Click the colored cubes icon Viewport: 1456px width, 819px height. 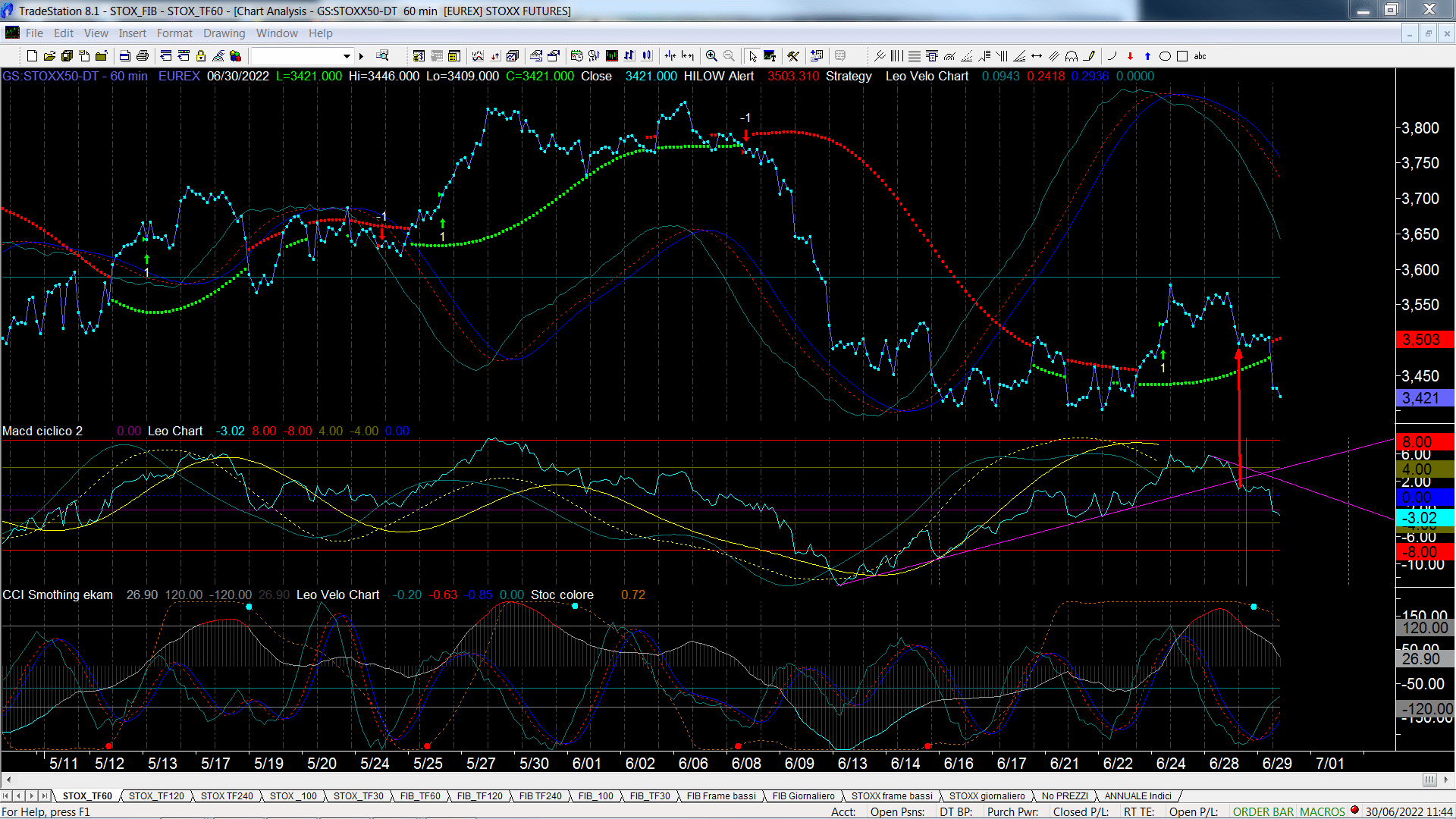pyautogui.click(x=236, y=56)
